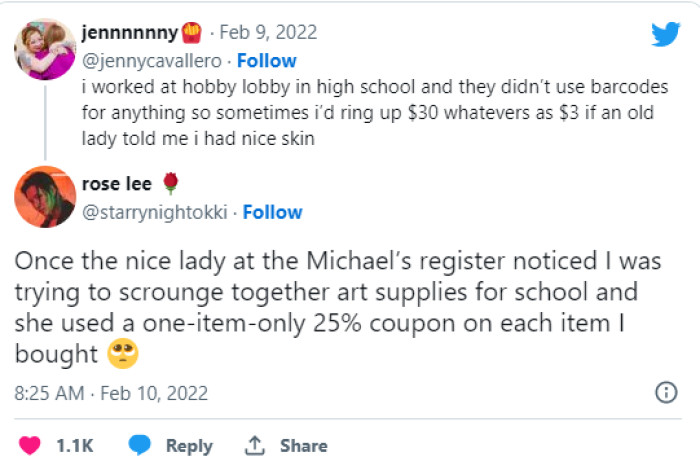700x470 pixels.
Task: Click the blue reply bubble icon
Action: click(x=141, y=445)
